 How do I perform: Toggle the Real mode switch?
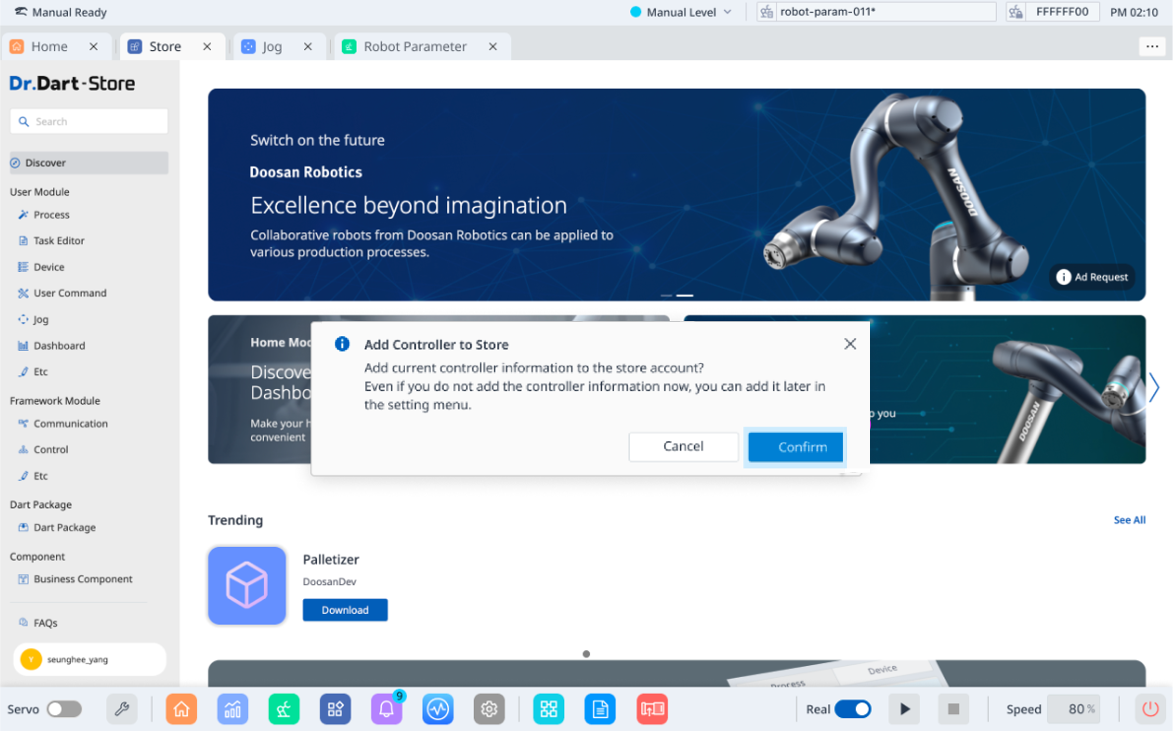pyautogui.click(x=853, y=709)
